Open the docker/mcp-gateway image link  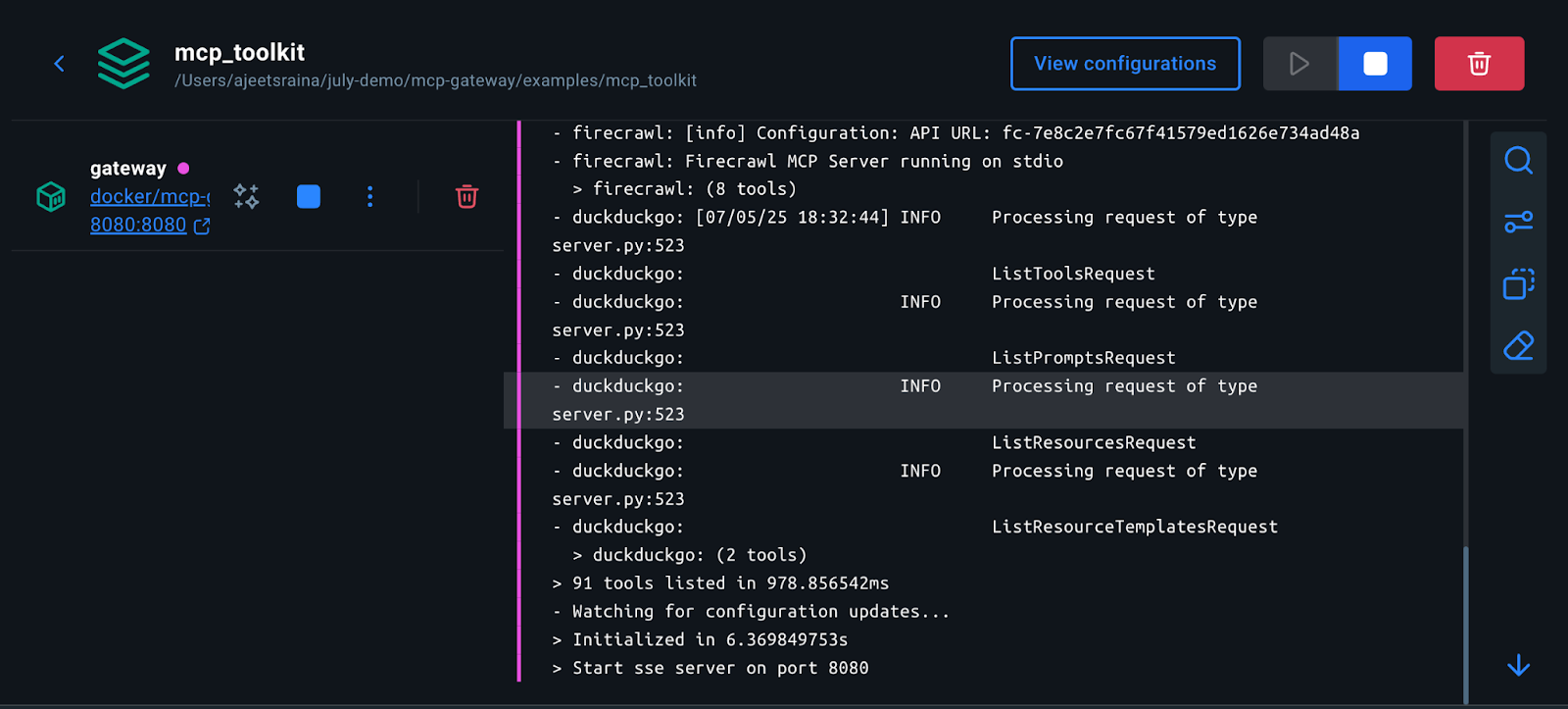150,197
